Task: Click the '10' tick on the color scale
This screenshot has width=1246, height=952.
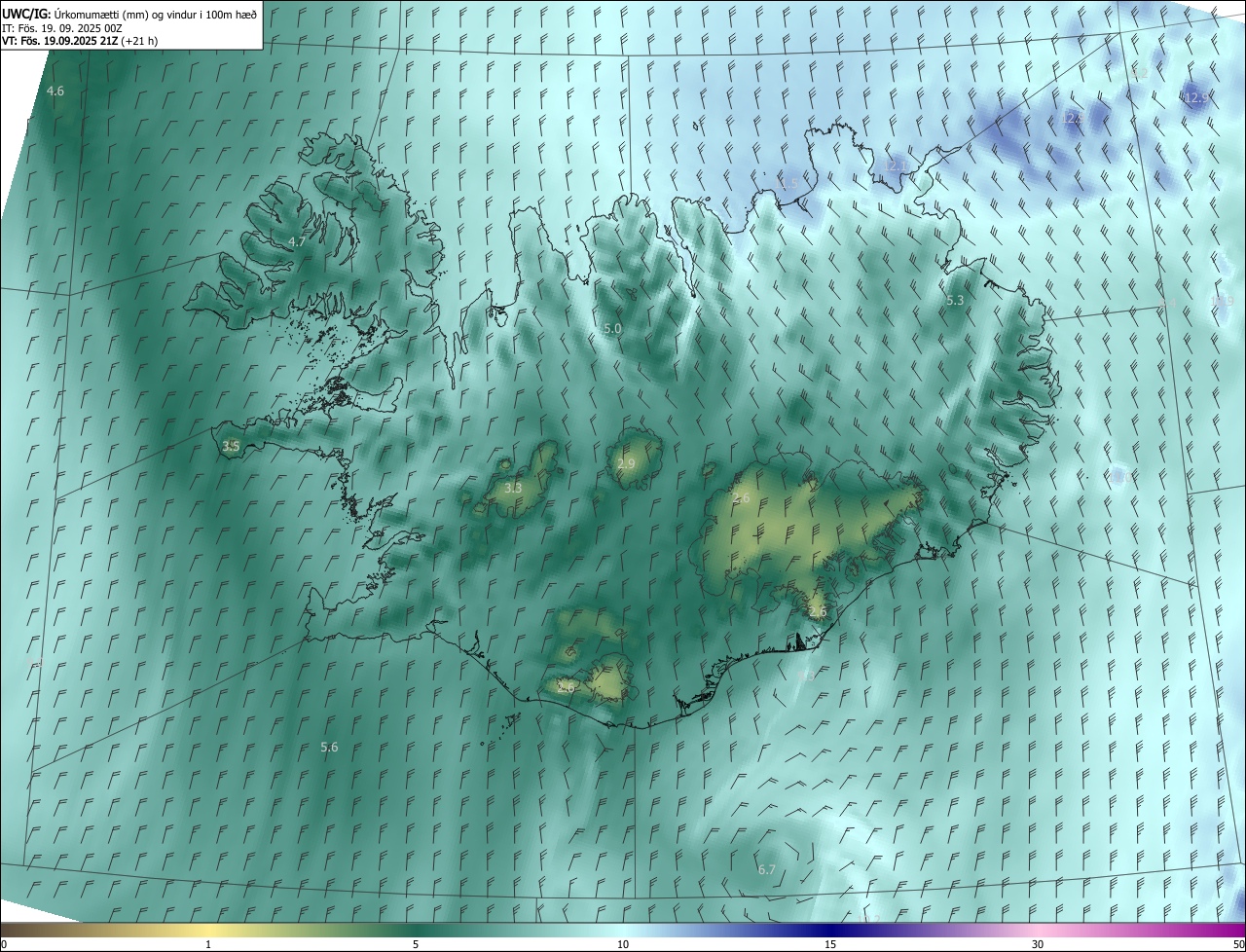Action: pyautogui.click(x=623, y=944)
